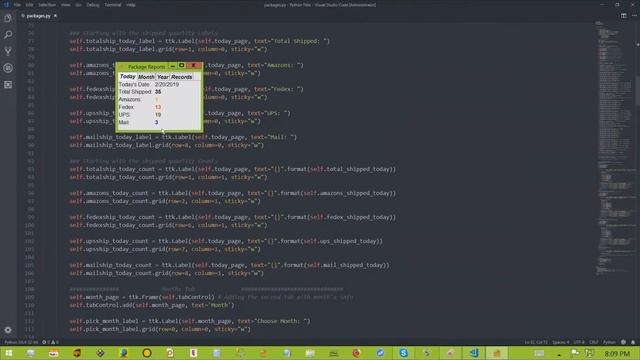
Task: Switch to the Package Reports taskbar icon
Action: coord(497,353)
